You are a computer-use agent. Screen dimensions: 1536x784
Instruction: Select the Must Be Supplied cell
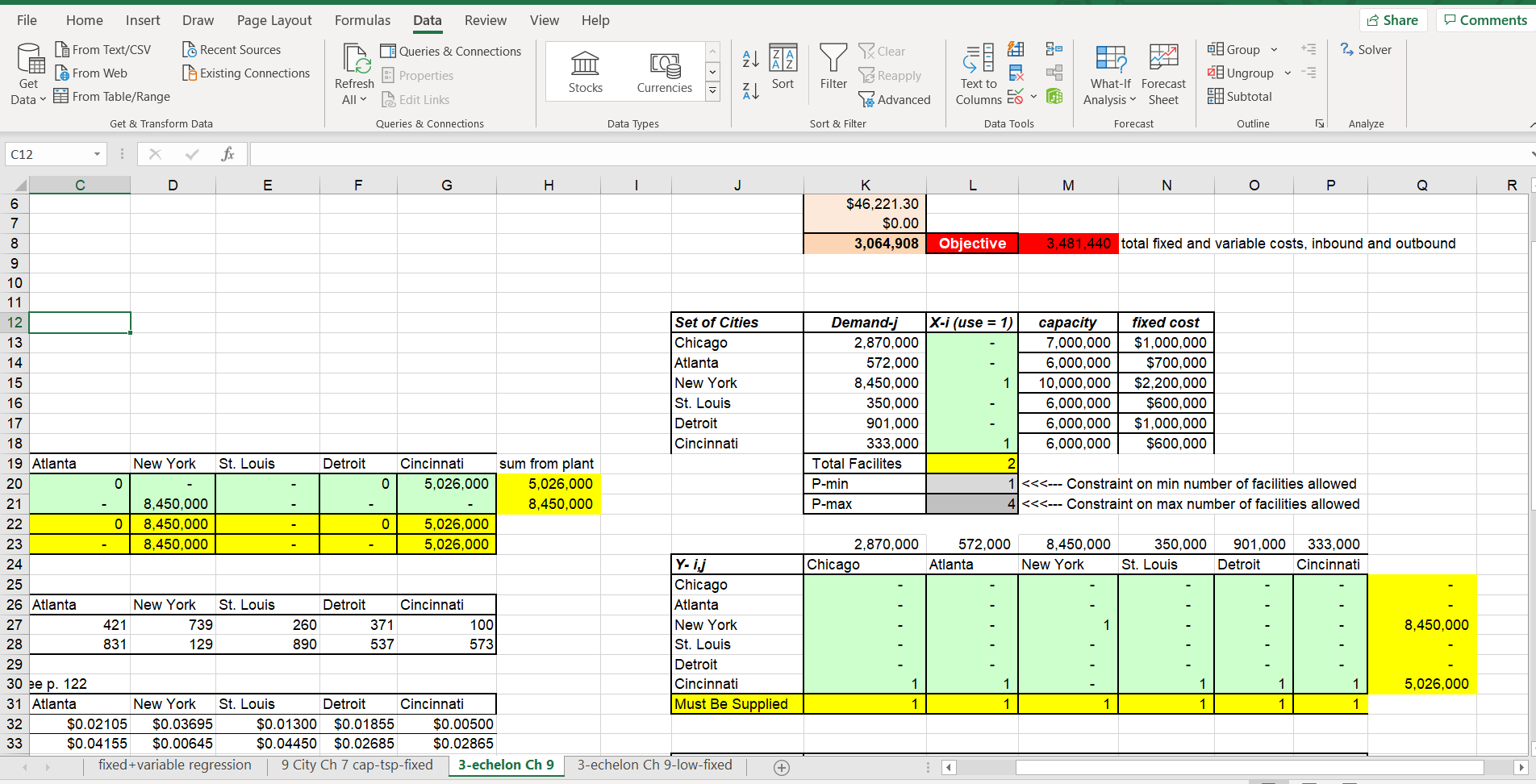point(737,704)
